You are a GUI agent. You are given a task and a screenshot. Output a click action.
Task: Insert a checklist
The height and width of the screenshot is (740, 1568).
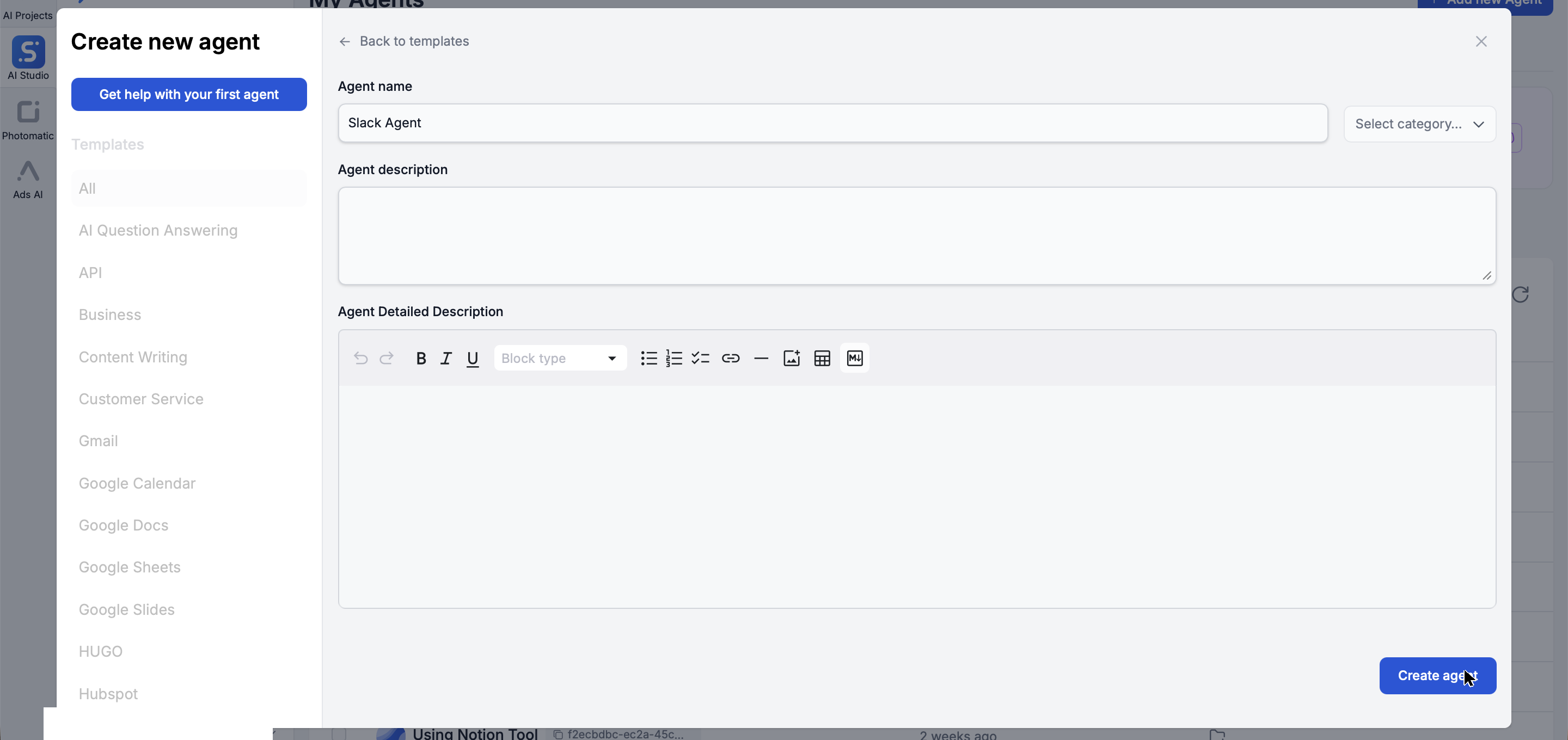[701, 359]
